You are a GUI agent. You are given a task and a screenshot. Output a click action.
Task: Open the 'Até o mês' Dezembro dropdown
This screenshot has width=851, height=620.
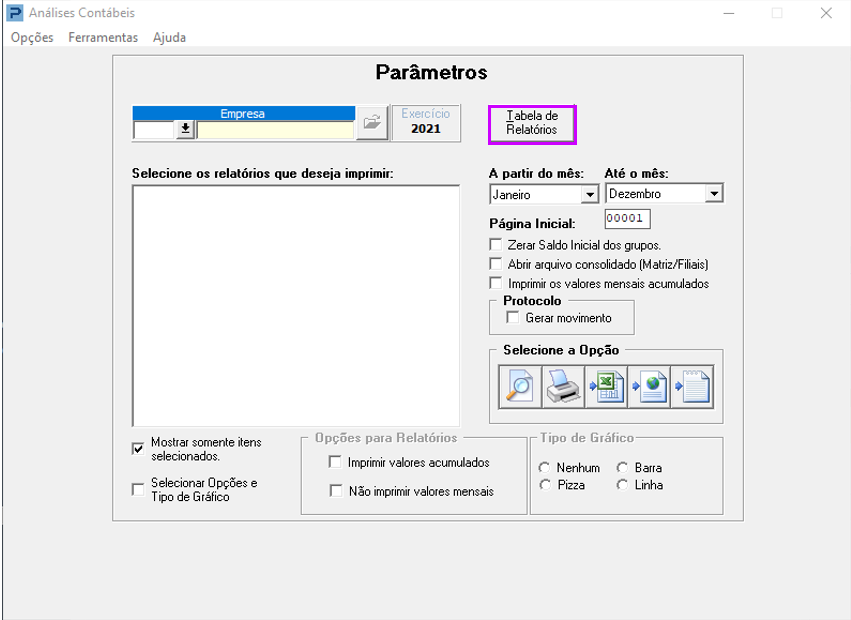(714, 193)
